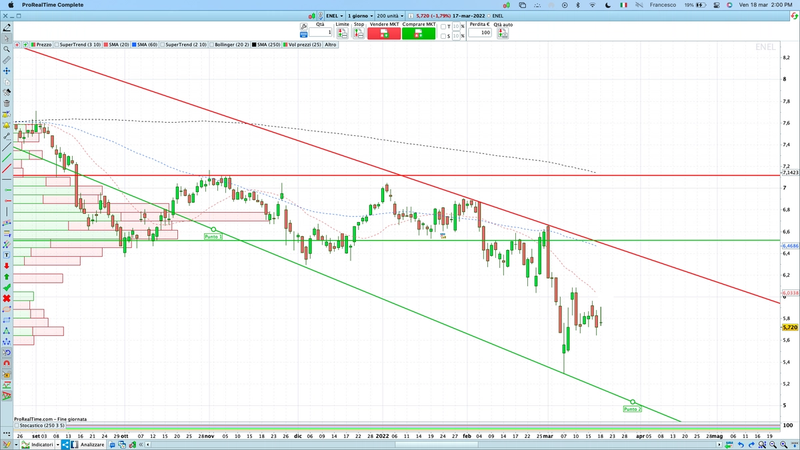Open the Indicatori dropdown arrow
The height and width of the screenshot is (450, 800).
pos(58,445)
